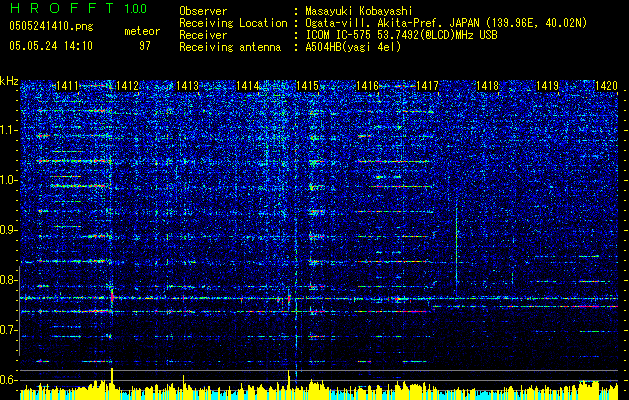Click the Observer label
Viewport: 629px width, 400px height.
coord(203,12)
